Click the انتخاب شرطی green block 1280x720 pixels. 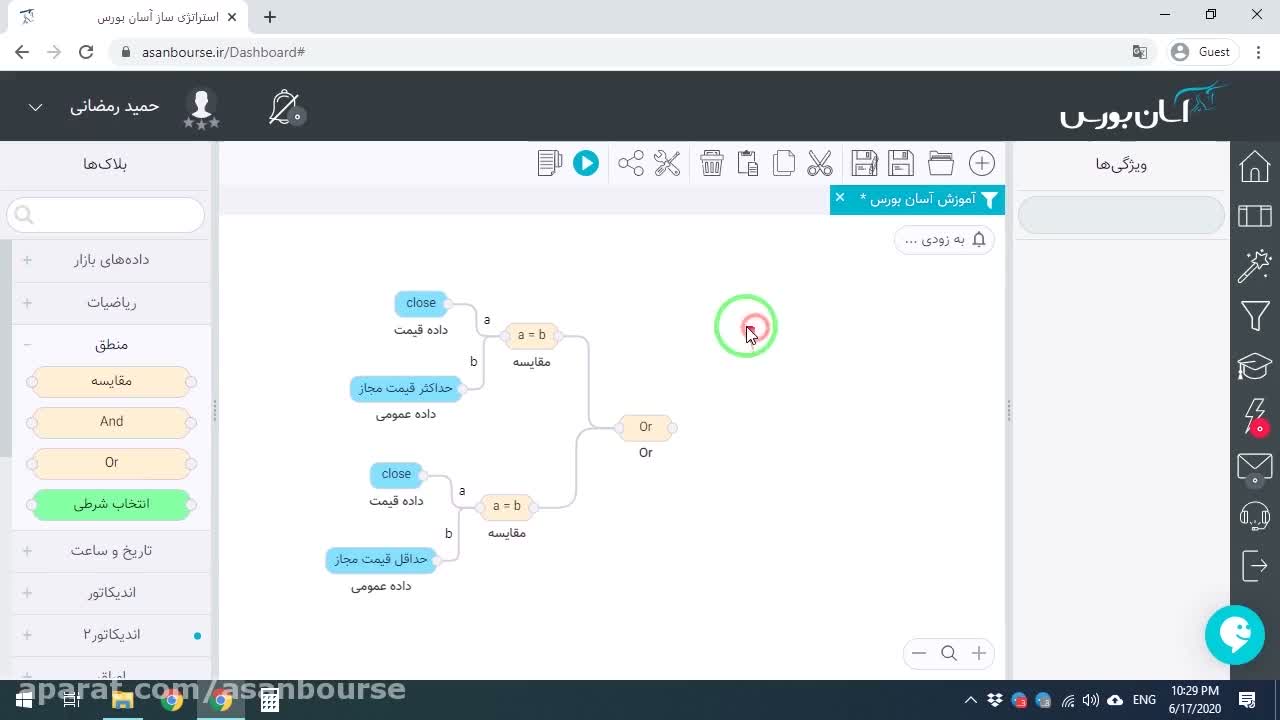pos(111,504)
